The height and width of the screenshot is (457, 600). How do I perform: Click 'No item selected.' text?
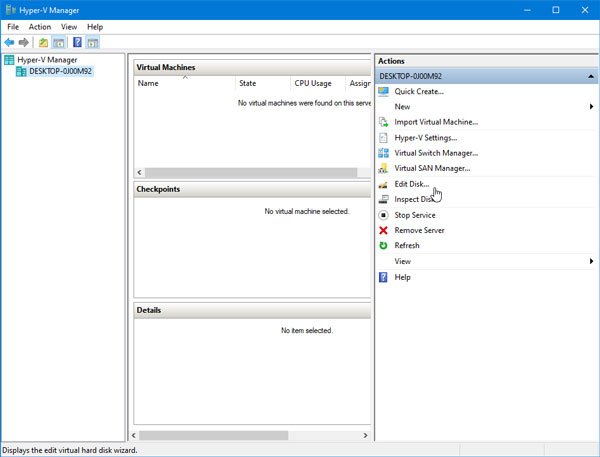tap(307, 330)
